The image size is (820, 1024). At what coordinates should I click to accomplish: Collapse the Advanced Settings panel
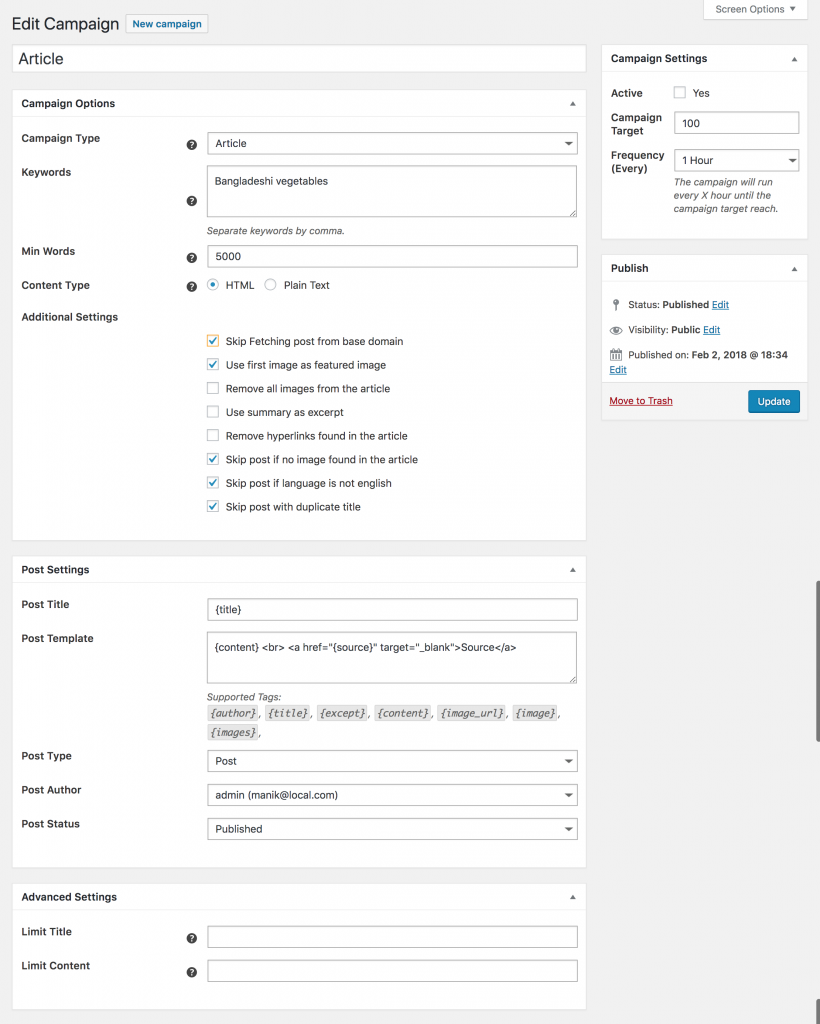point(573,897)
